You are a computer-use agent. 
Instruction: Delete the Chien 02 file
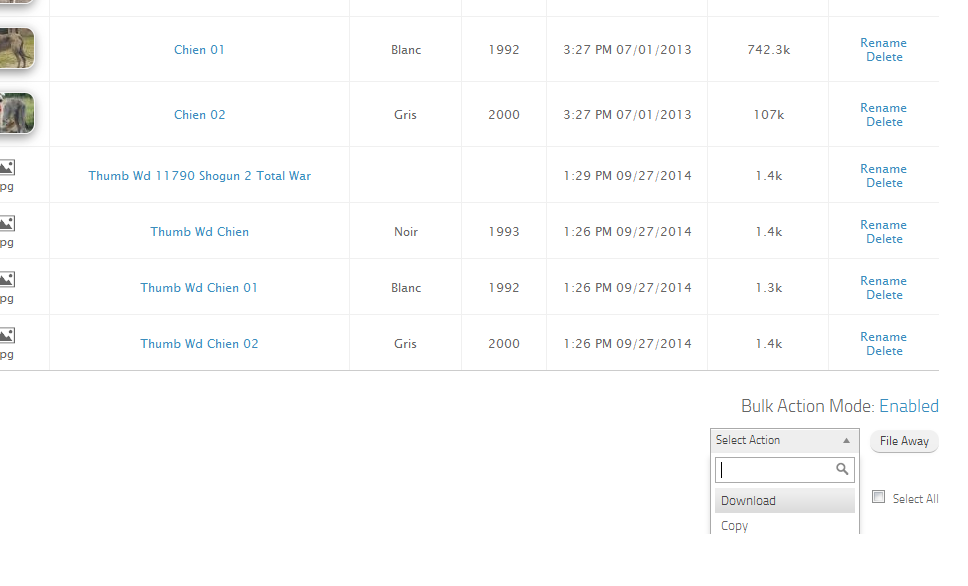[884, 122]
